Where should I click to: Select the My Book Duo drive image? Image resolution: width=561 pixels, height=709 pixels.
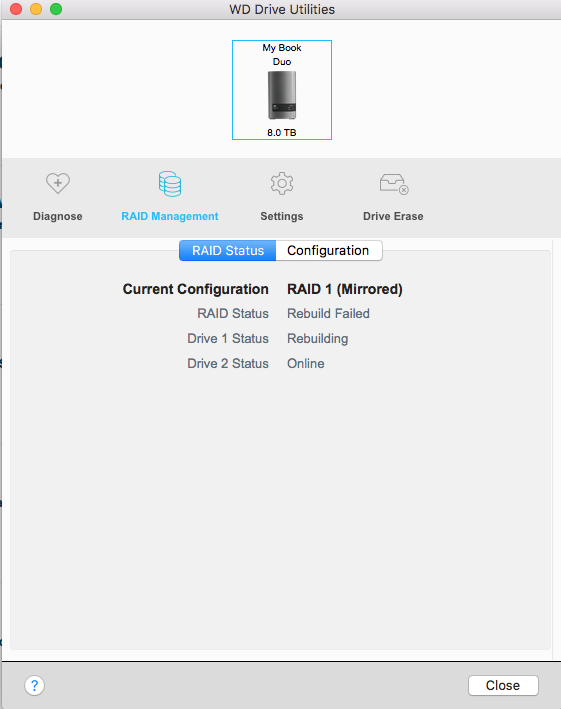(x=282, y=95)
